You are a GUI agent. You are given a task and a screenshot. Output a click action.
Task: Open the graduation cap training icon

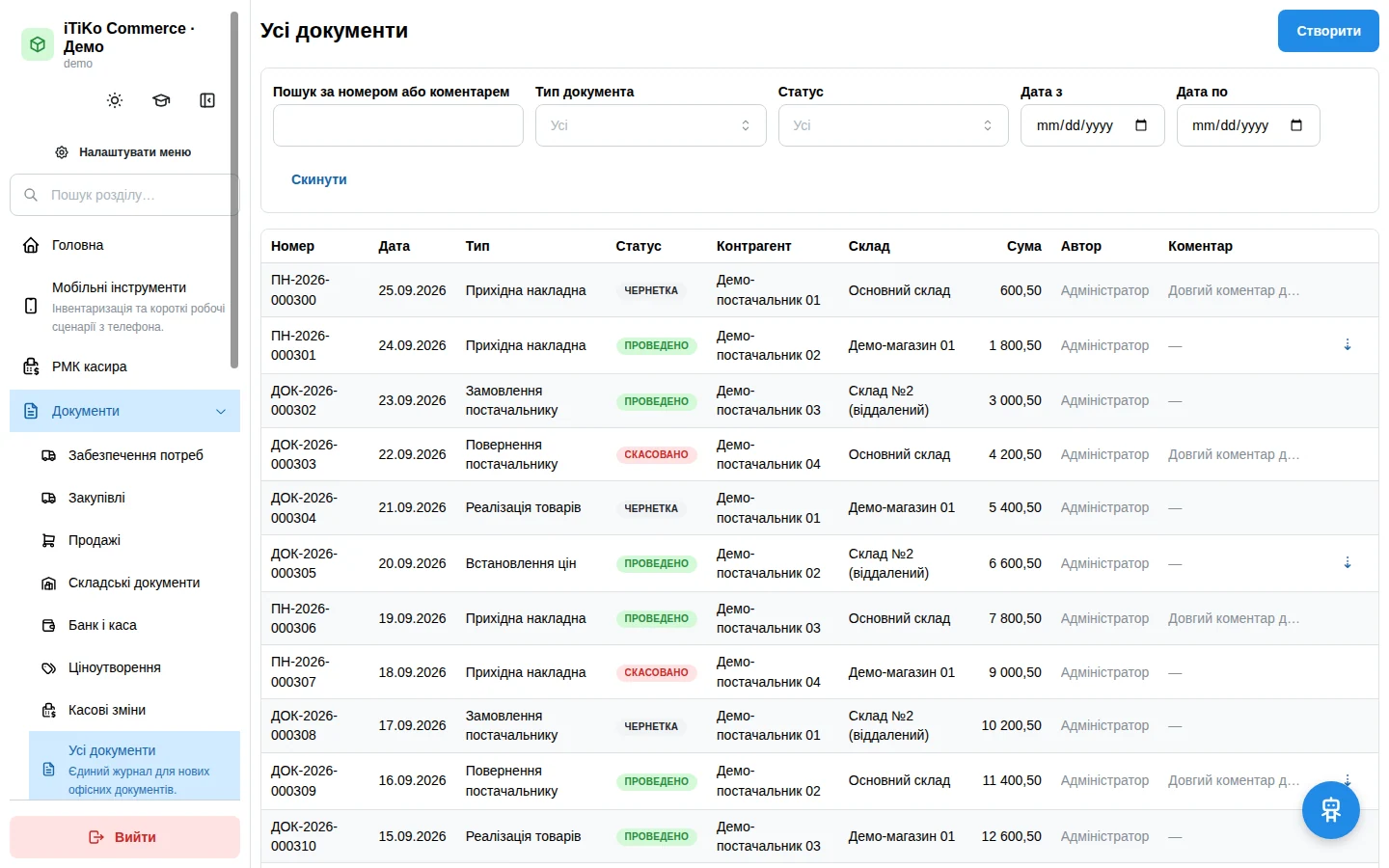coord(161,100)
